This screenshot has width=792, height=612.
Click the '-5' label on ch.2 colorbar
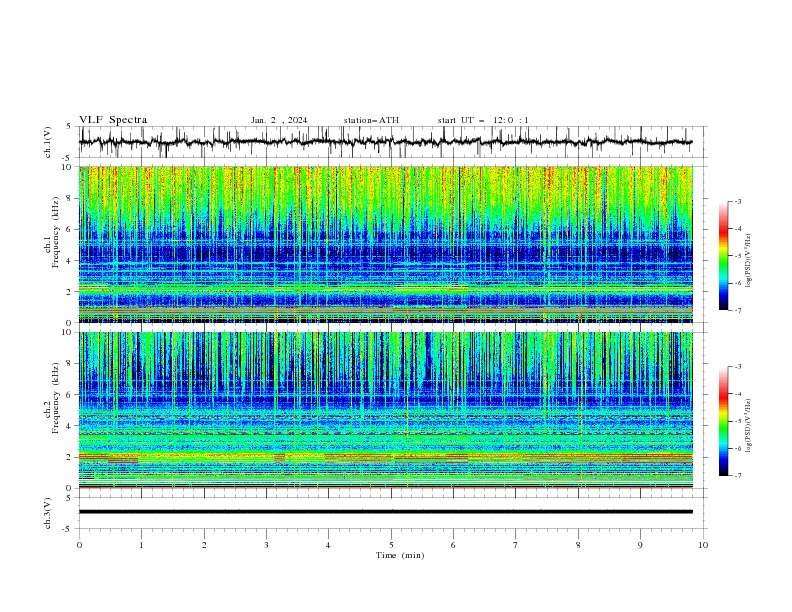click(x=738, y=421)
